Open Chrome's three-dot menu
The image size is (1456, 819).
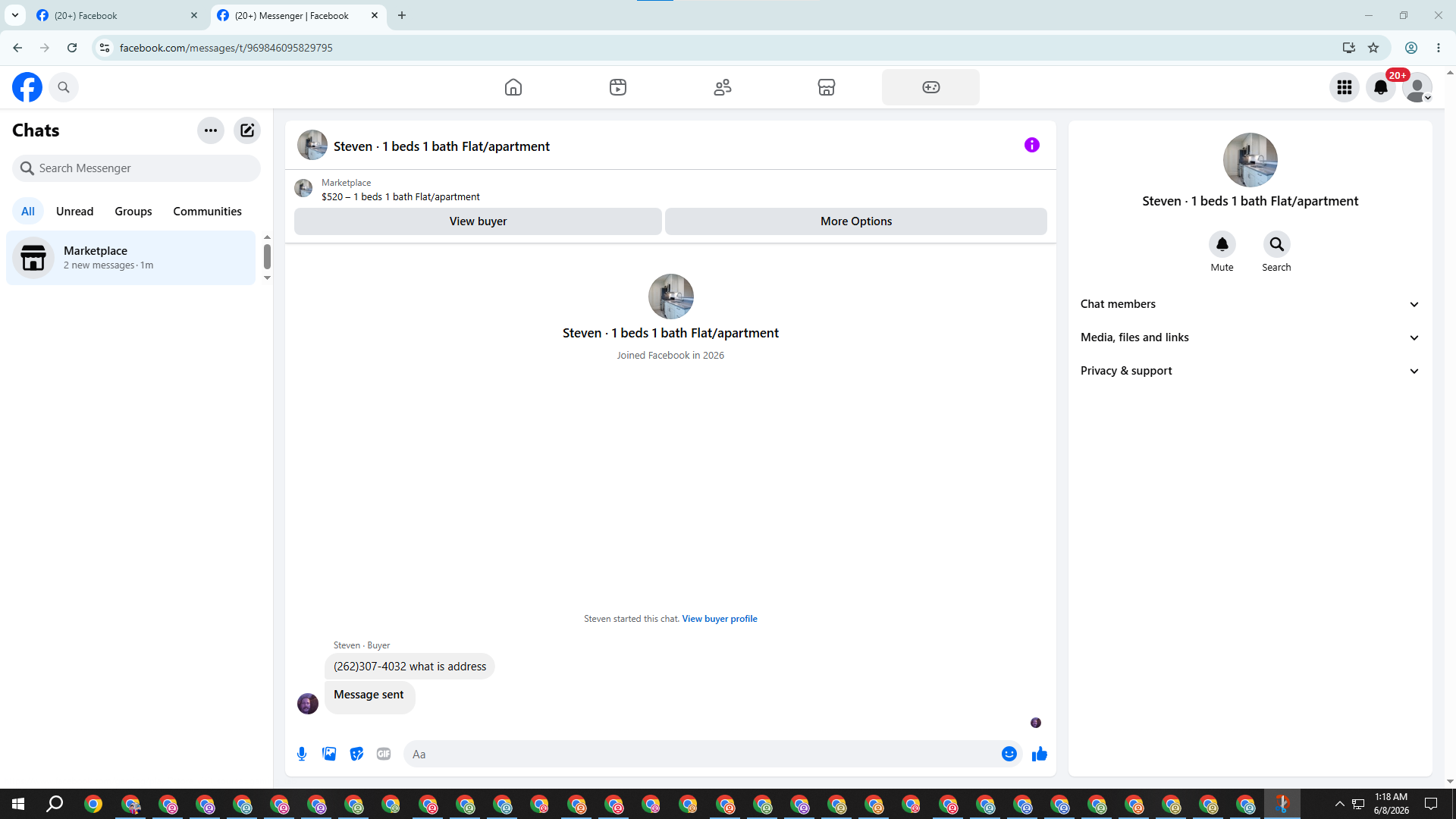pyautogui.click(x=1439, y=48)
